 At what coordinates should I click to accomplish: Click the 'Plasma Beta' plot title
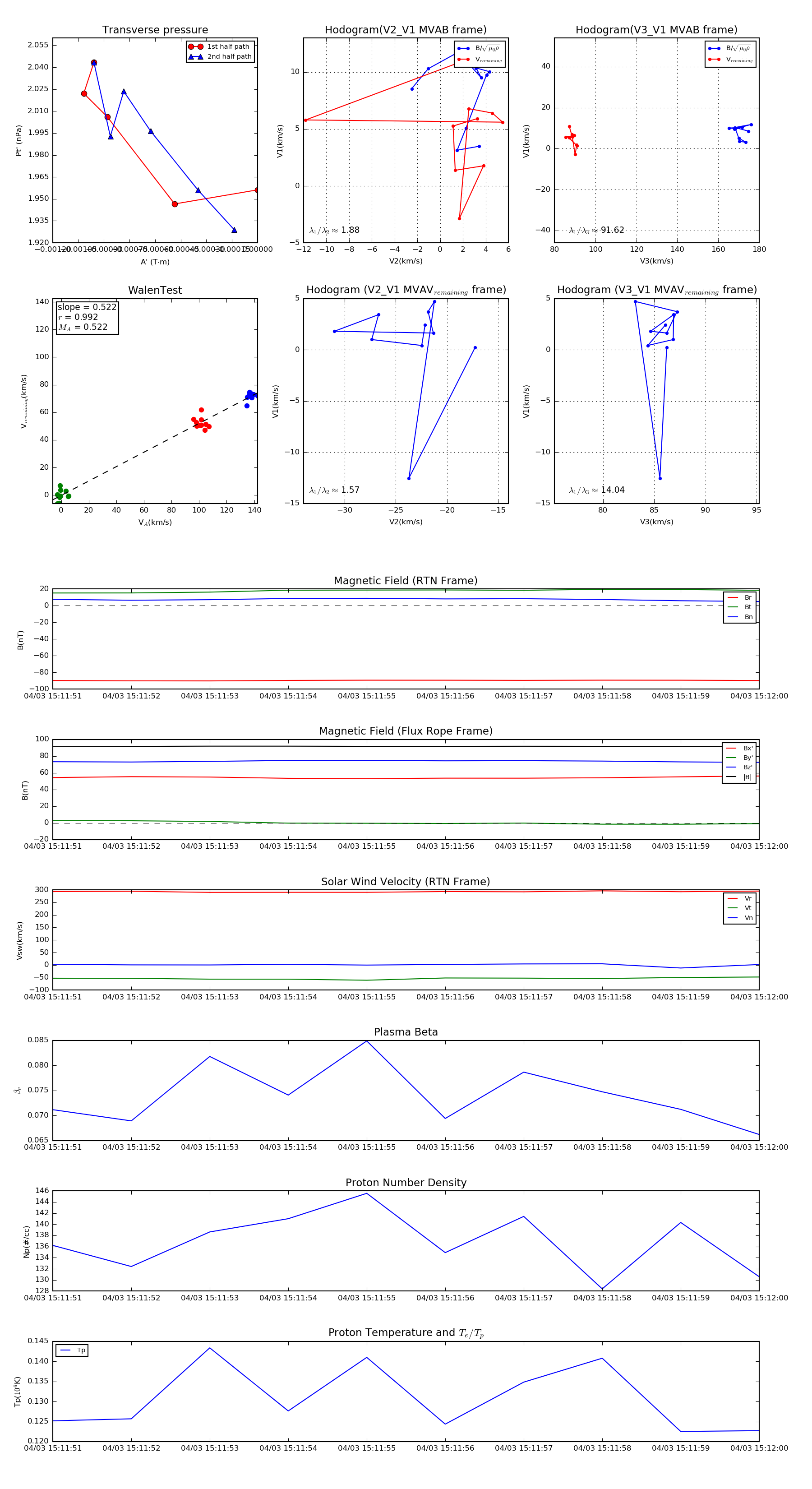coord(406,1032)
